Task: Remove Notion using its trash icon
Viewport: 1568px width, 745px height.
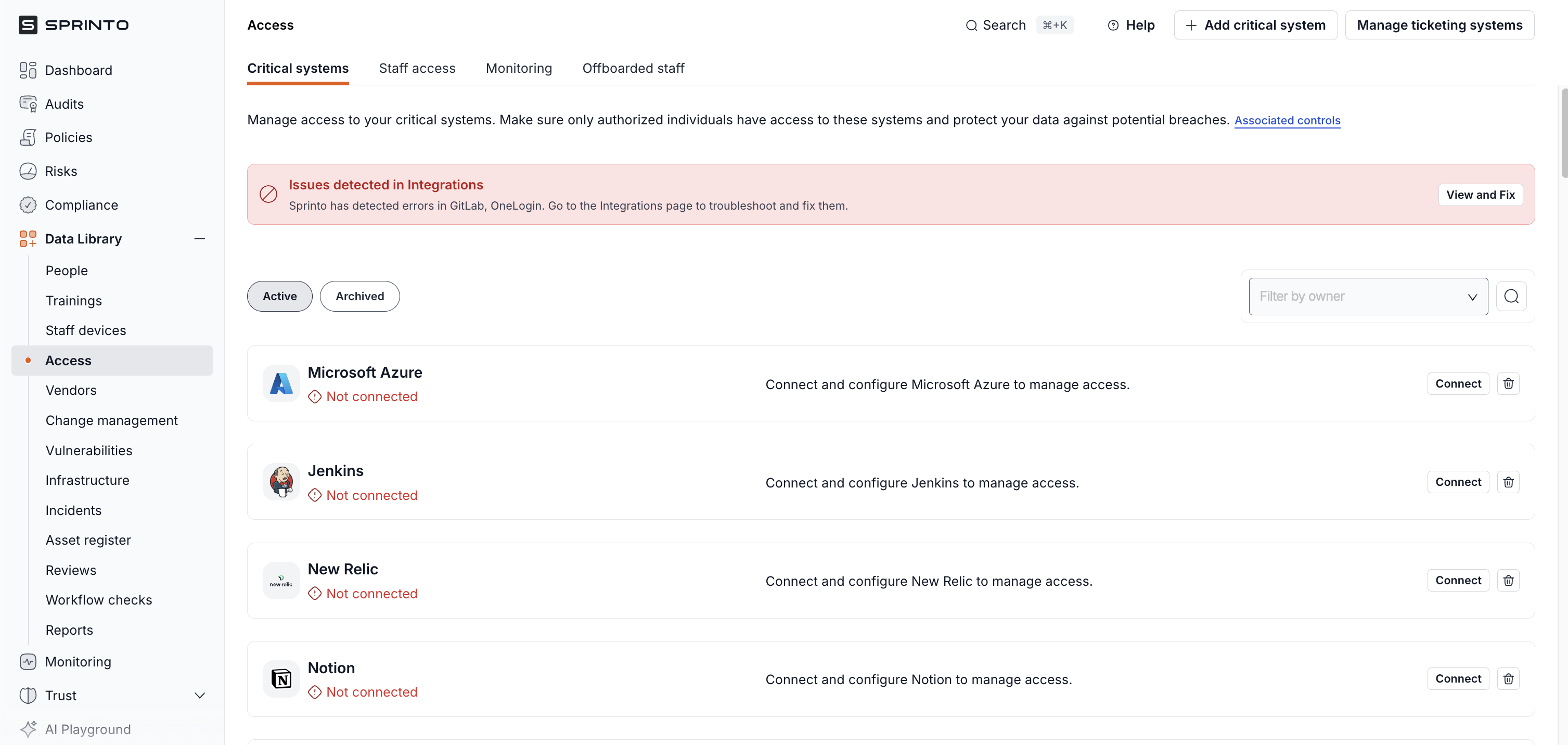Action: click(1508, 678)
